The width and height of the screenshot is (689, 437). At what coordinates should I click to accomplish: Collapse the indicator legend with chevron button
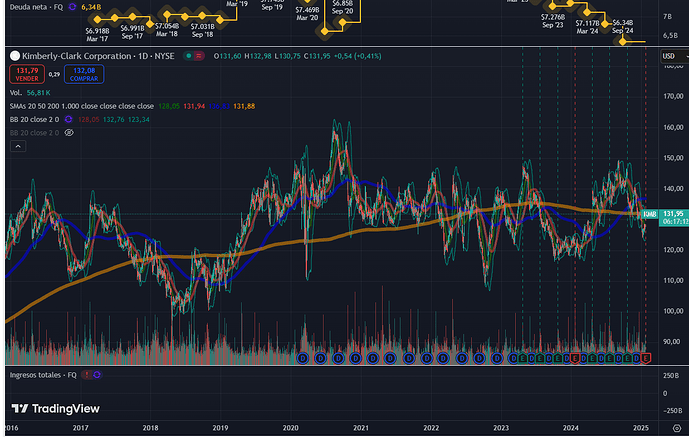[18, 146]
